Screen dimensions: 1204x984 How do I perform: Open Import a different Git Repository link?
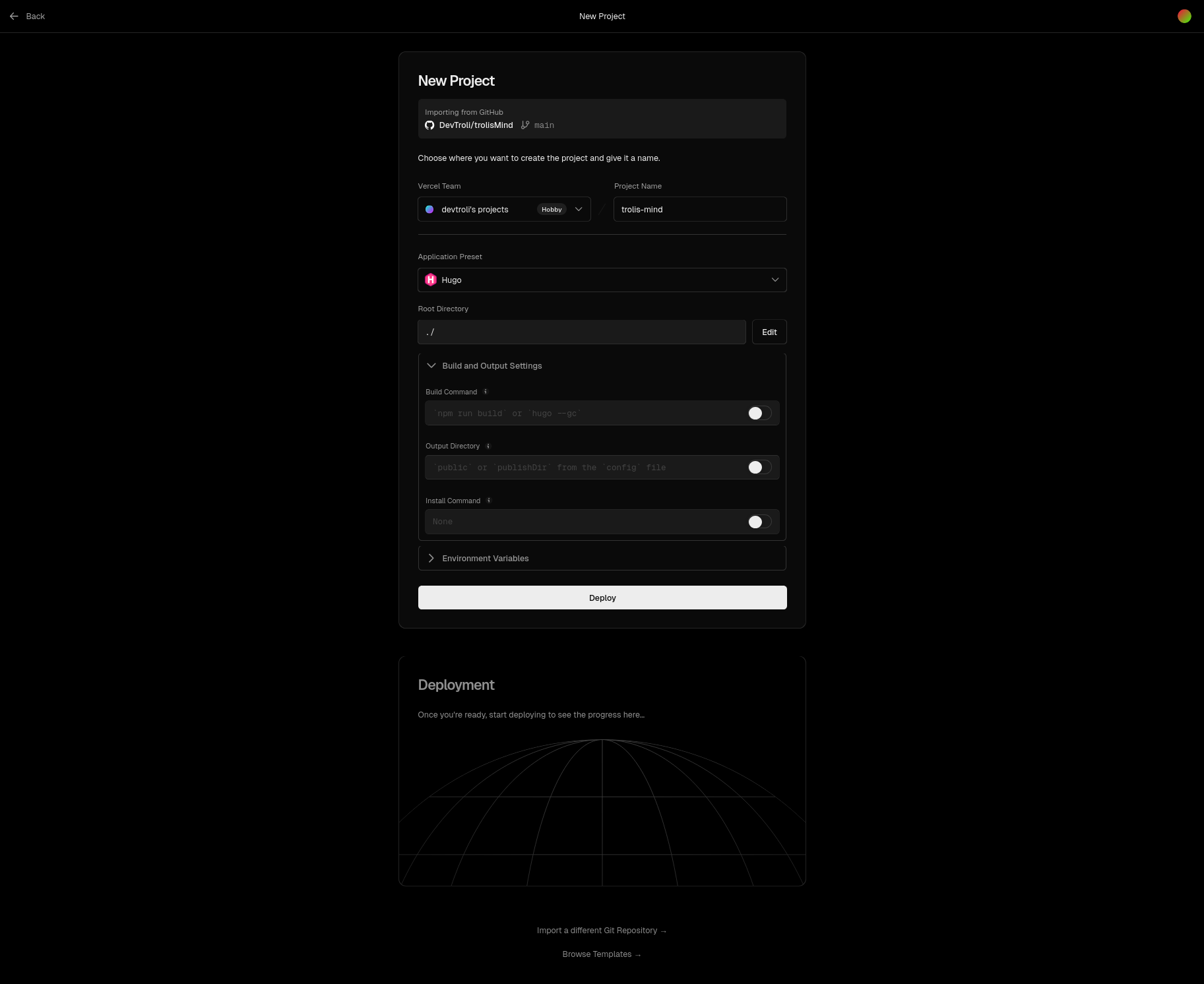coord(602,930)
